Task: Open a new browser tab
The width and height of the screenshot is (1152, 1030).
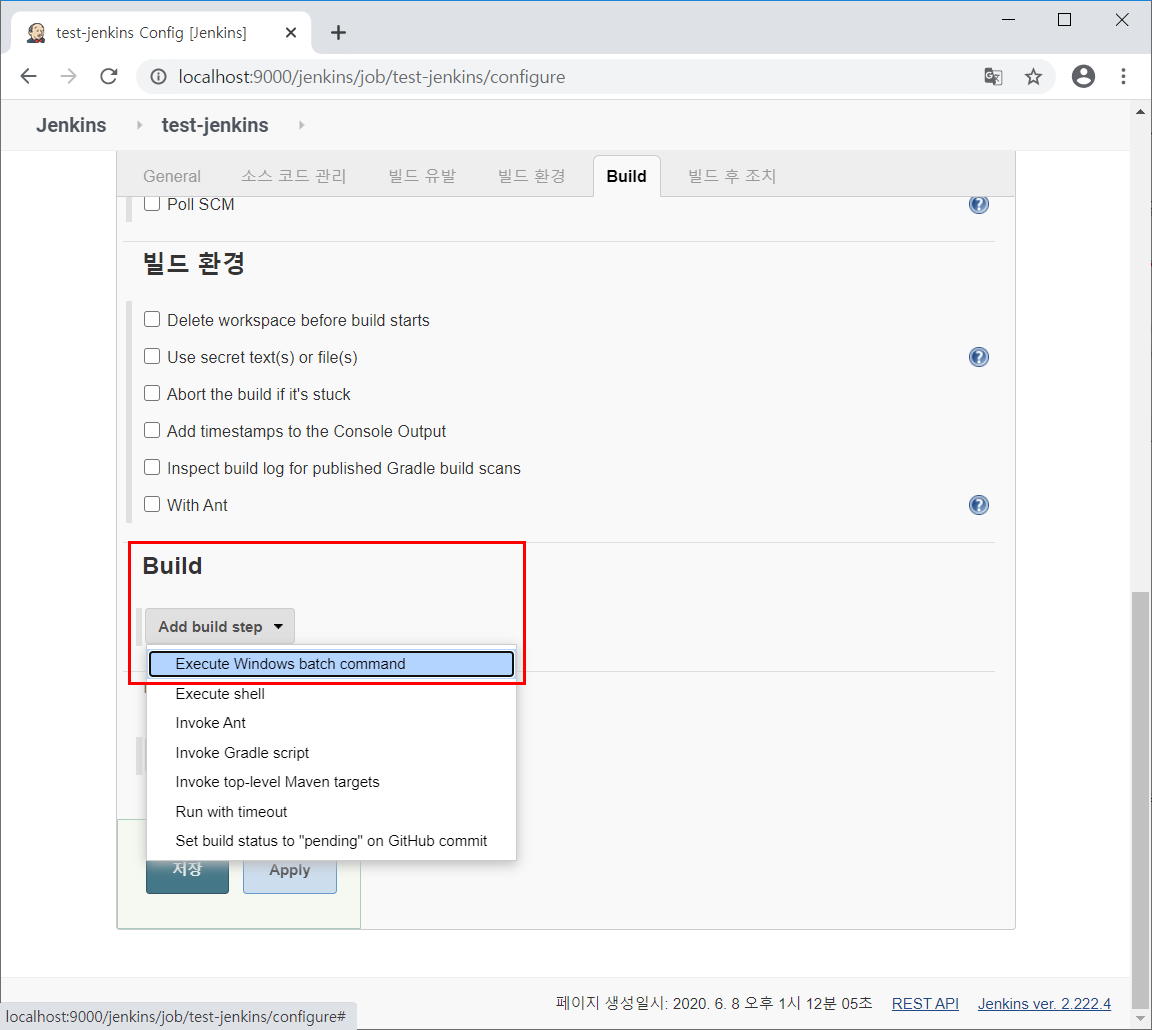Action: coord(338,32)
